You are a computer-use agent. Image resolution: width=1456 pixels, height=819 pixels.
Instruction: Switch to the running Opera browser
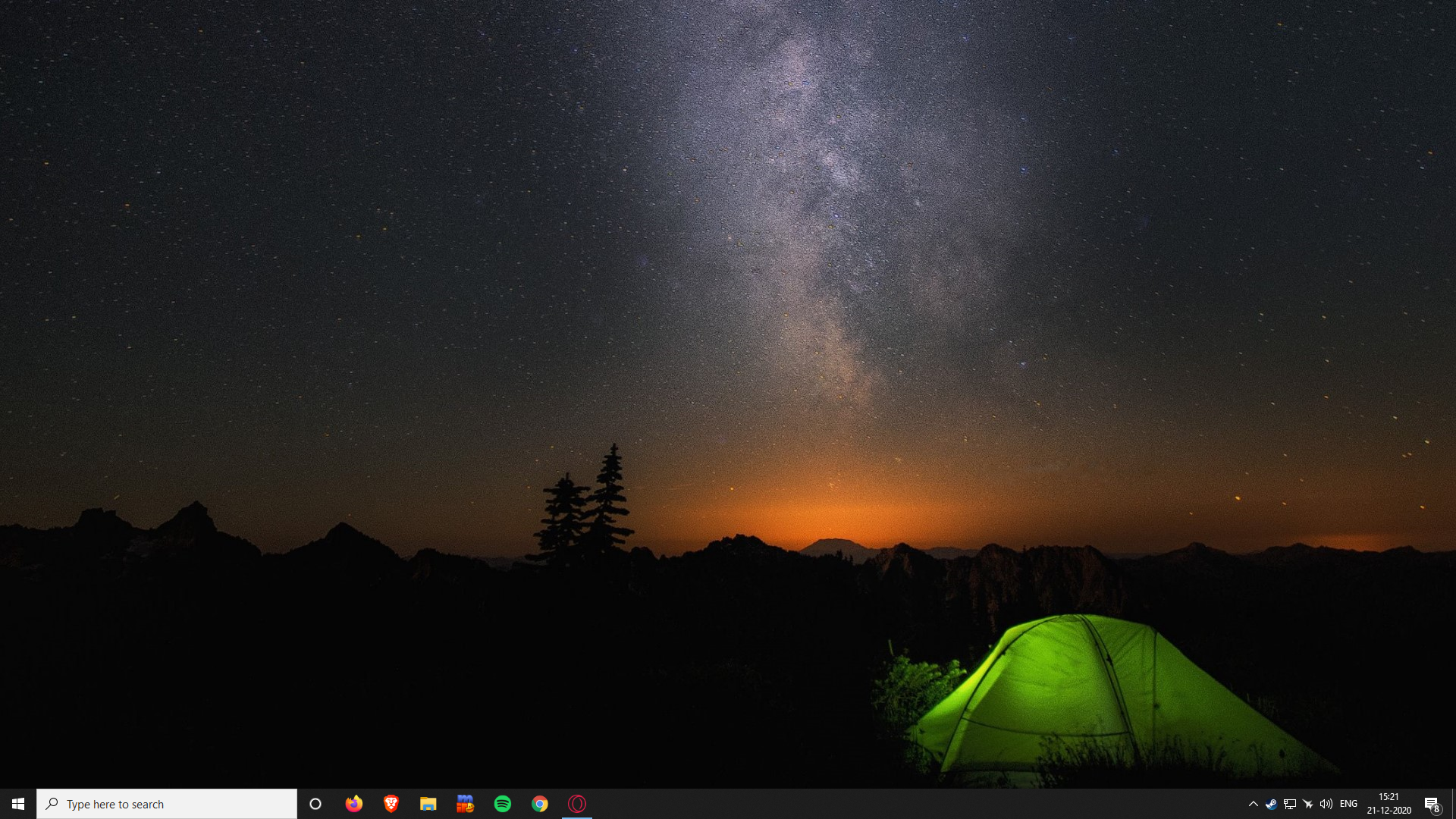click(576, 804)
